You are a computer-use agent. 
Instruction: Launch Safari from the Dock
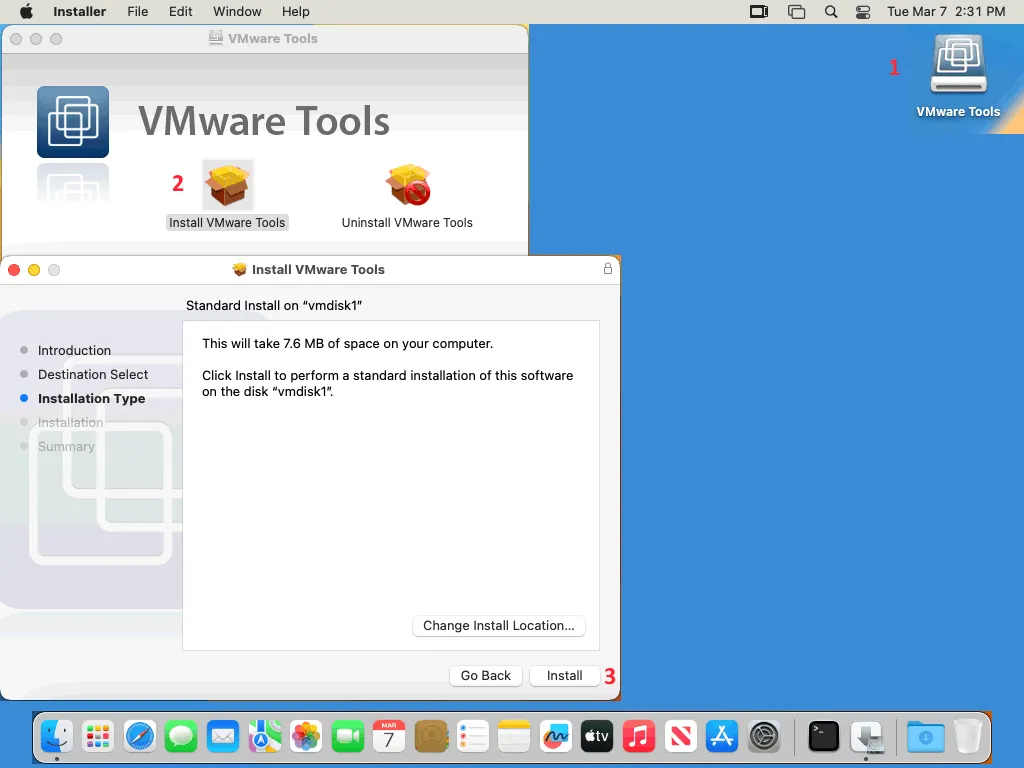[140, 737]
